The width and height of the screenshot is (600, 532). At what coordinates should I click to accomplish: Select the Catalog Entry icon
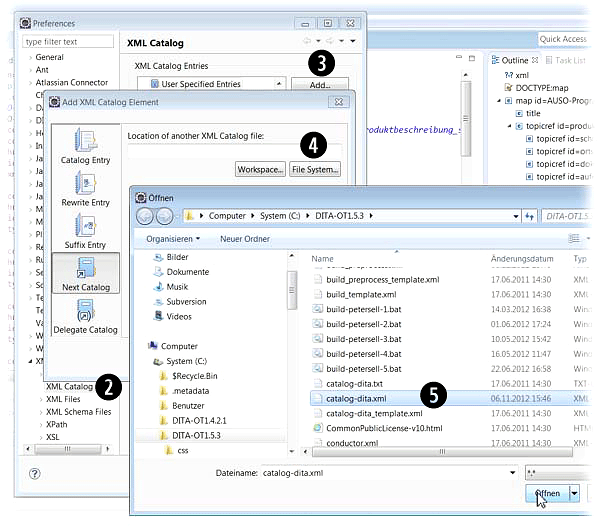coord(86,140)
